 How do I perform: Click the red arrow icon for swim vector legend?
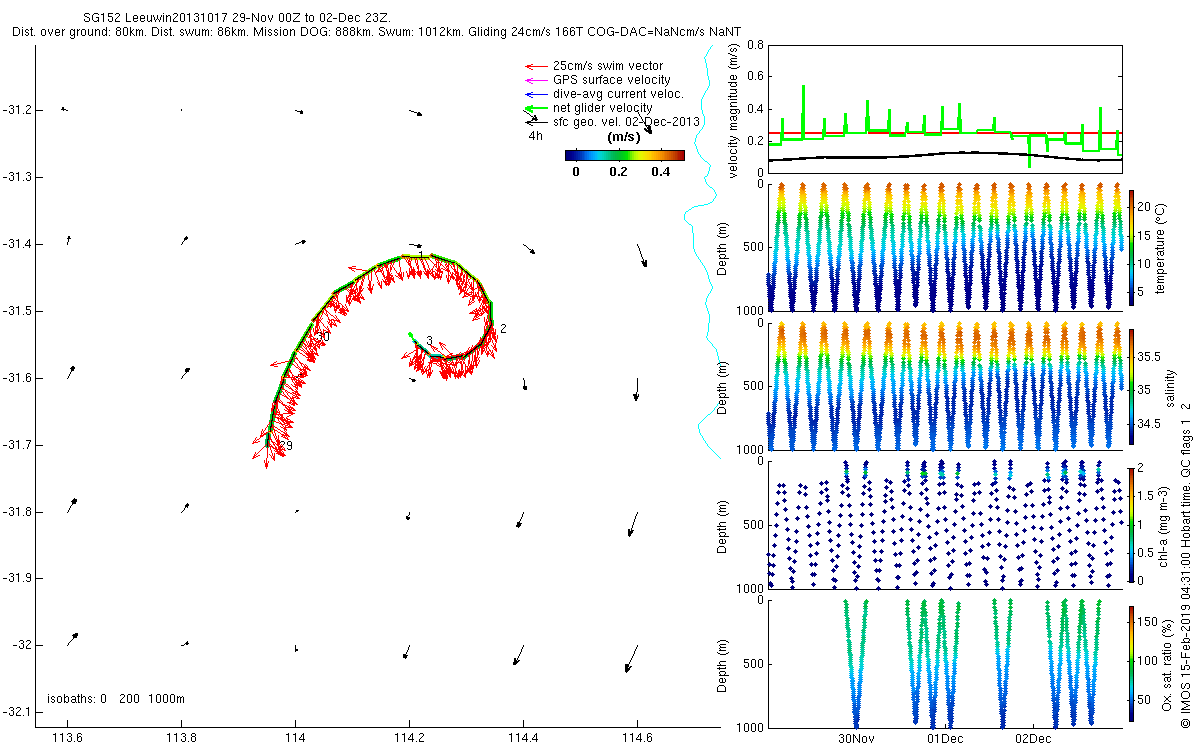click(535, 67)
